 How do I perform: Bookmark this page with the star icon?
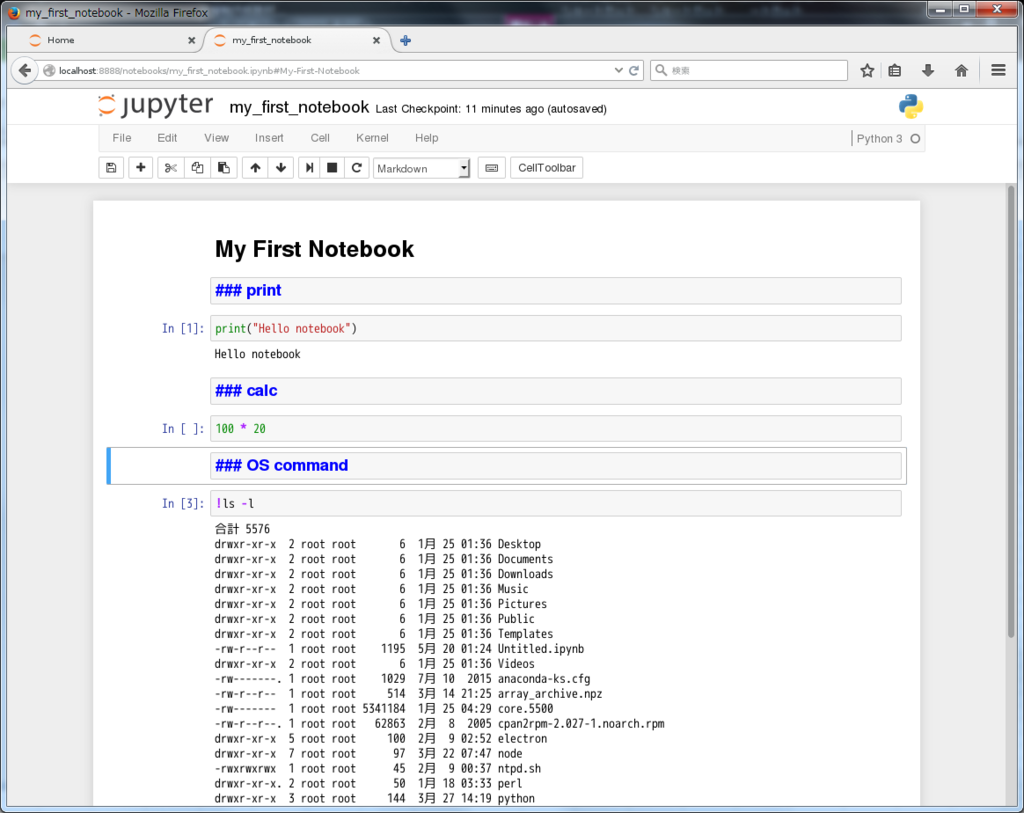[x=867, y=71]
